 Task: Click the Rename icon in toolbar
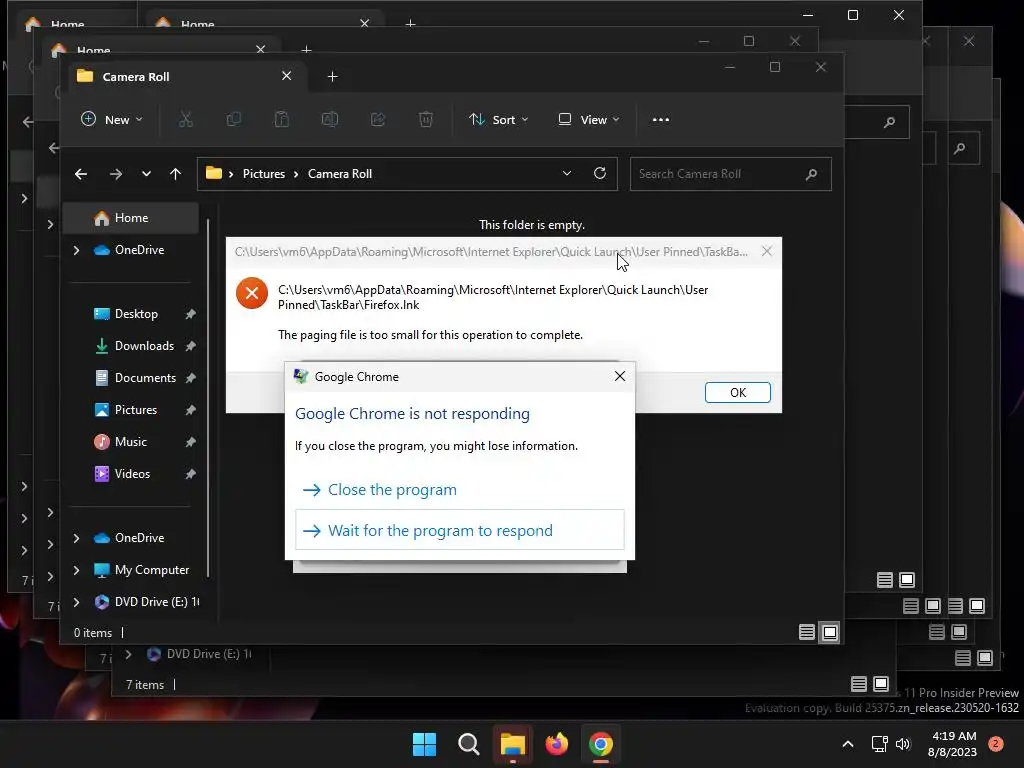(330, 120)
